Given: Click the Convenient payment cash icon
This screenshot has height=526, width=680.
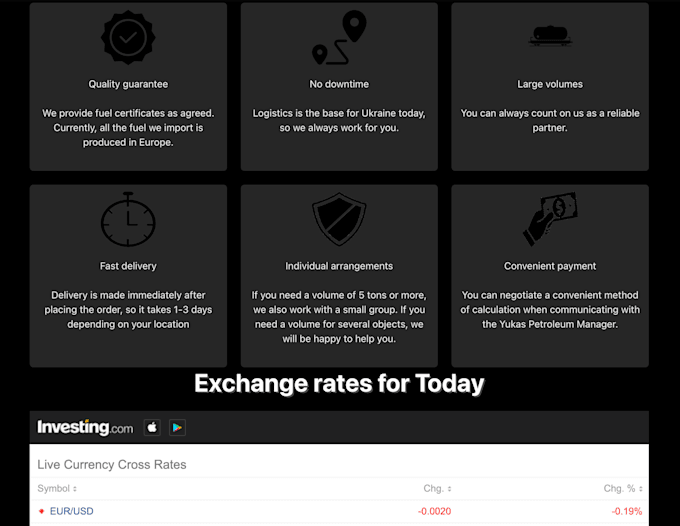Looking at the screenshot, I should pos(550,219).
